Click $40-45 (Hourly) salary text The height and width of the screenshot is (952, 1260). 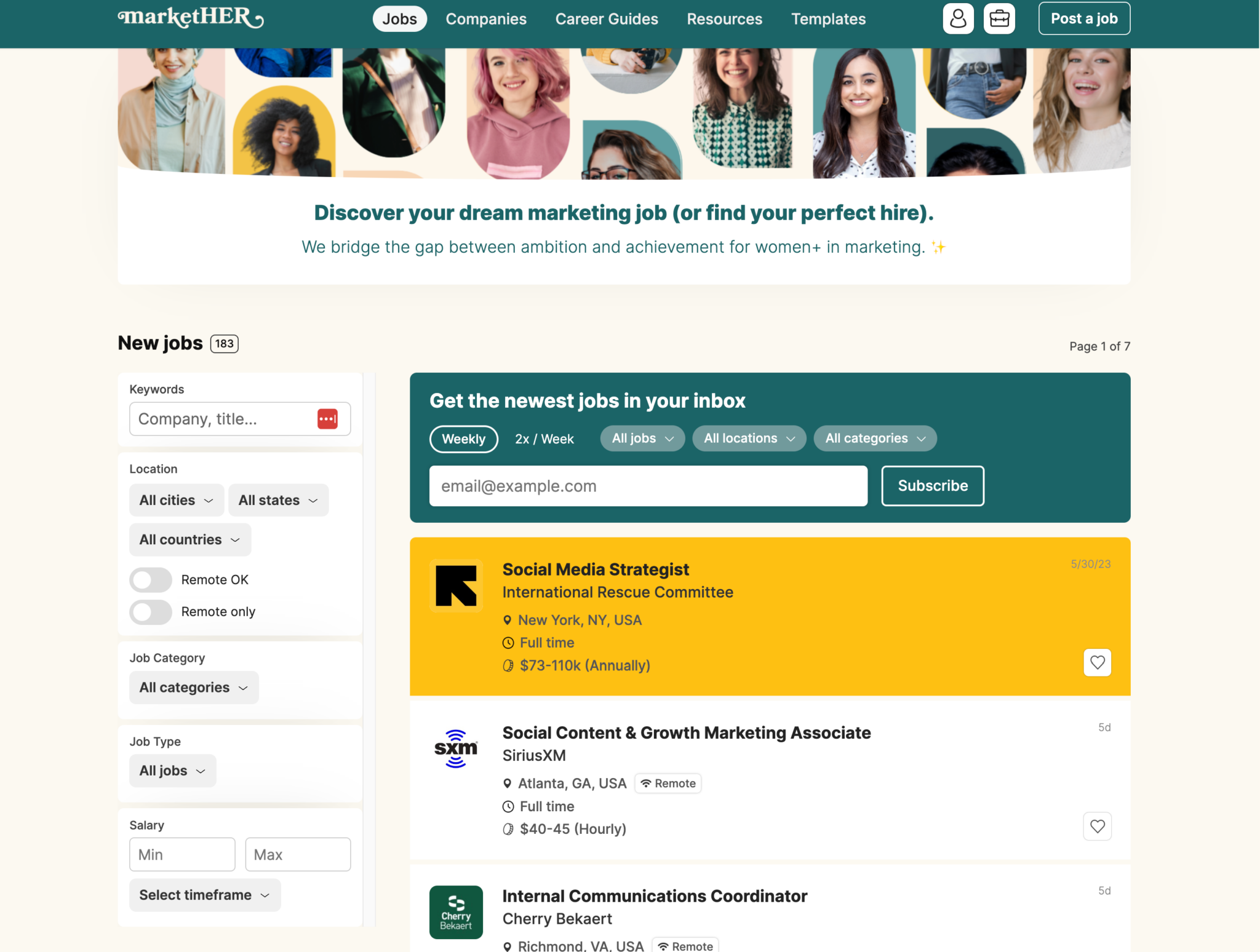573,829
